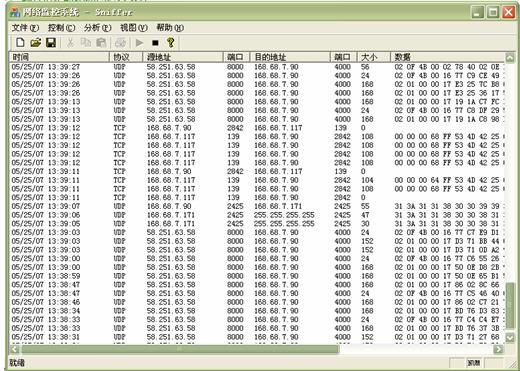Click the Cut scissors toolbar icon
Viewport: 520px width, 371px height.
pos(70,43)
